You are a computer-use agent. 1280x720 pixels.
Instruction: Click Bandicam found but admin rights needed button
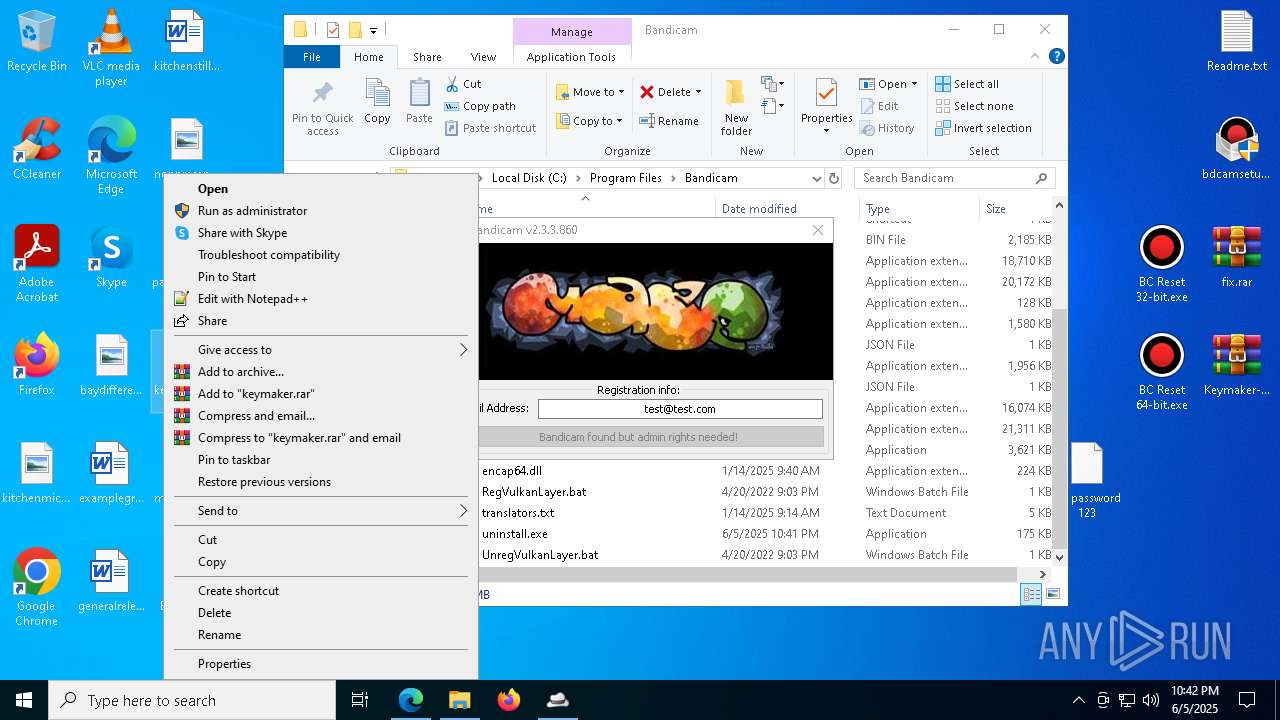651,437
